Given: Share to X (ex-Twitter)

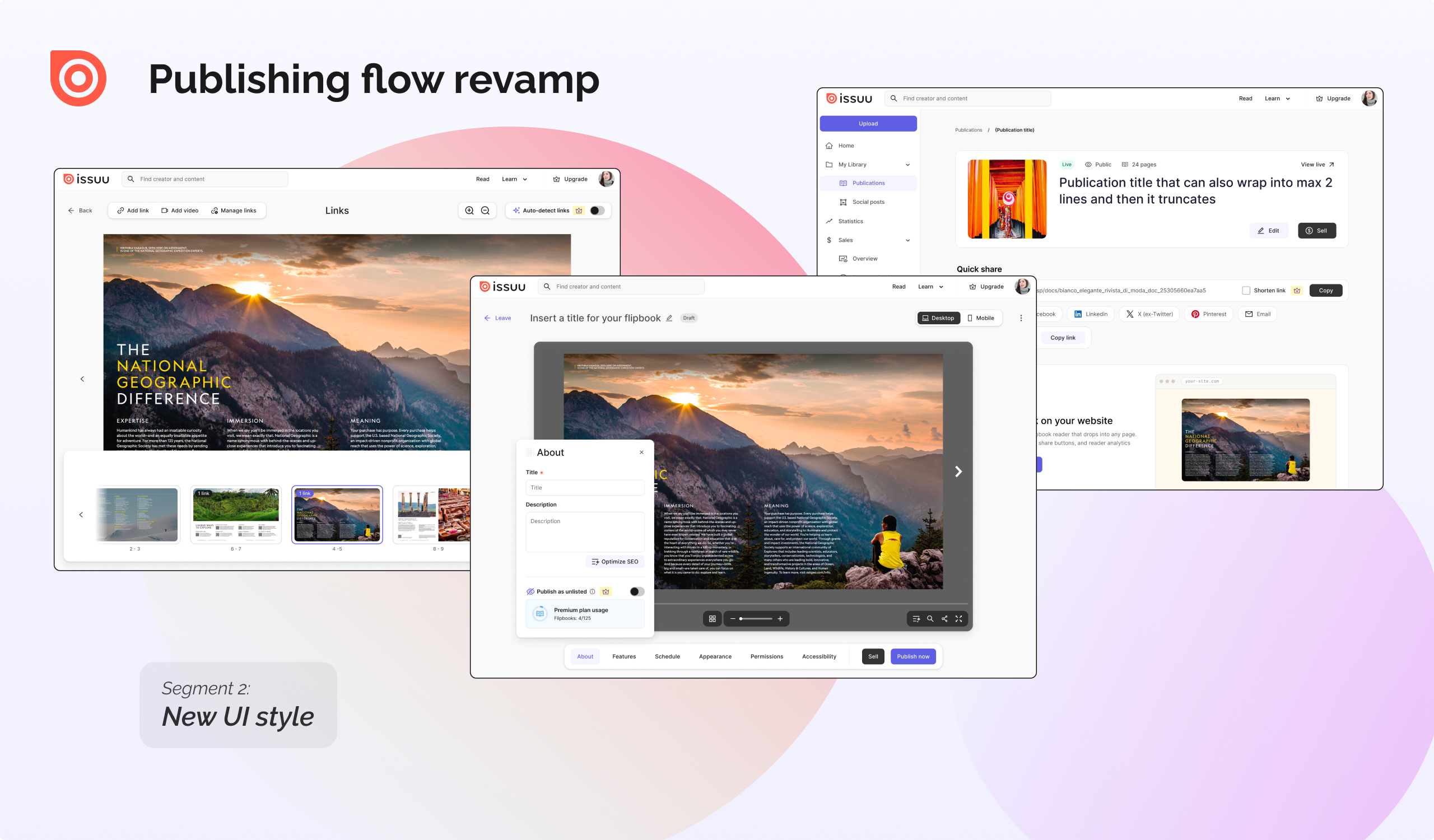Looking at the screenshot, I should (x=1149, y=314).
